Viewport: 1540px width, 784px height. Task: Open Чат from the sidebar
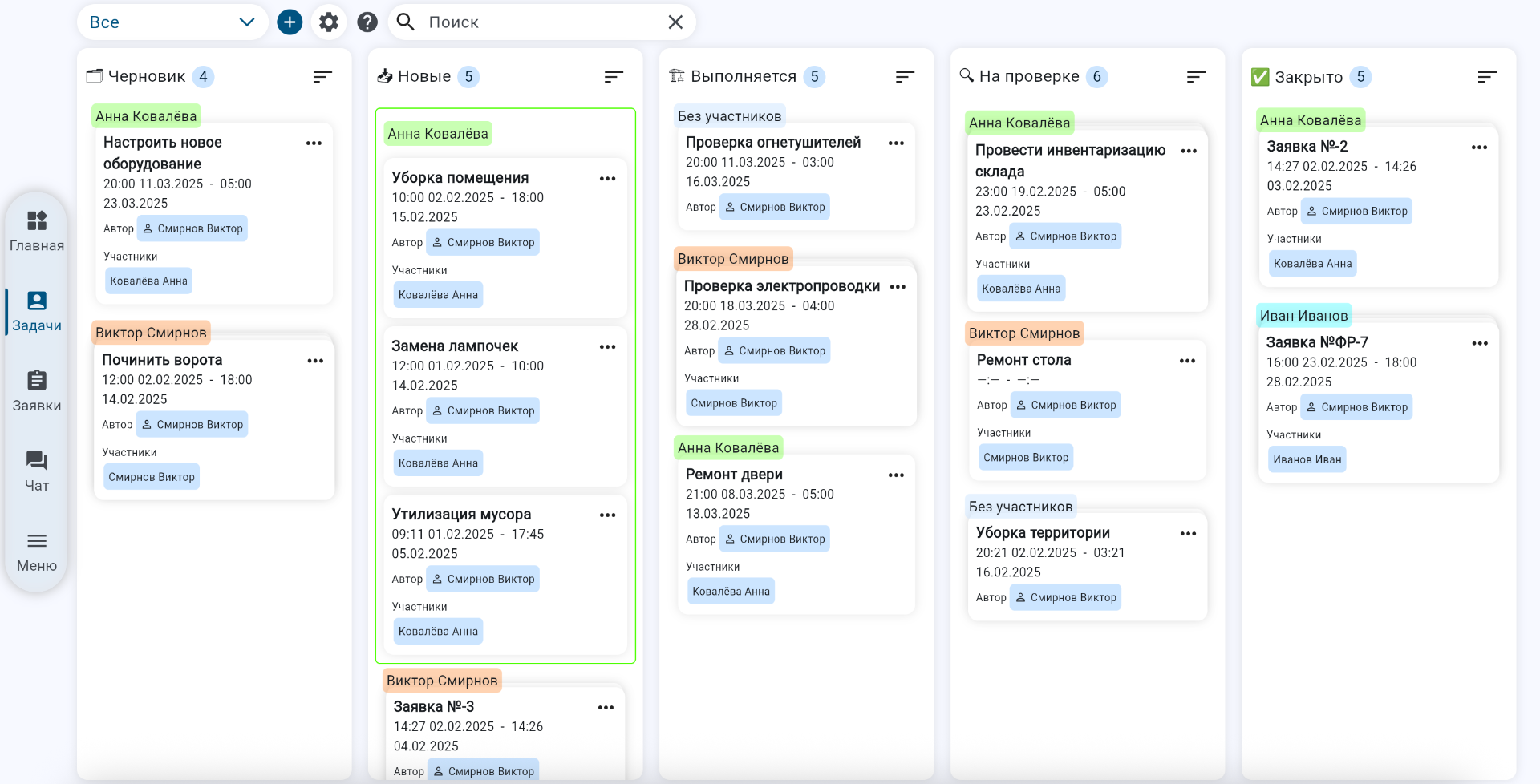pos(37,471)
